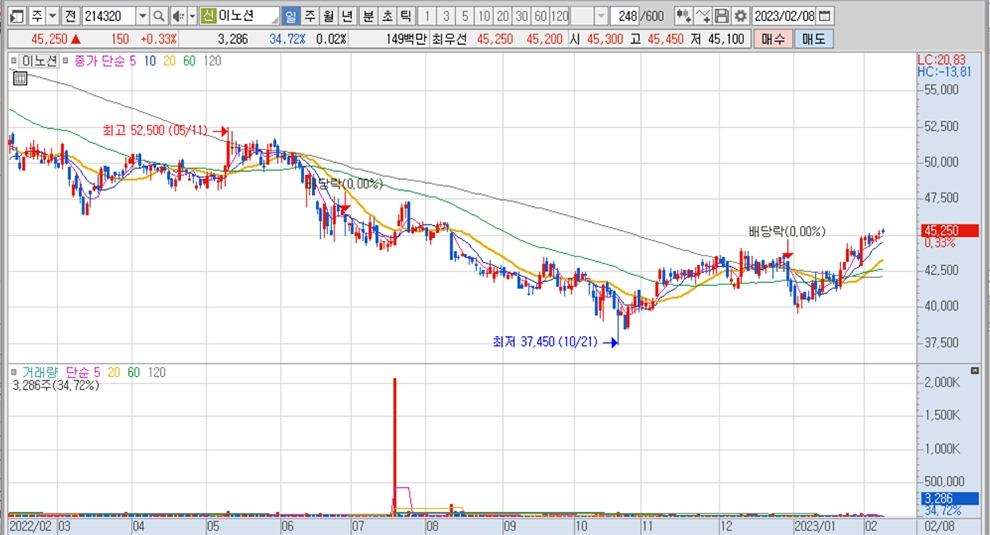The height and width of the screenshot is (535, 990).
Task: Click the grid table icon on chart
Action: [x=20, y=78]
